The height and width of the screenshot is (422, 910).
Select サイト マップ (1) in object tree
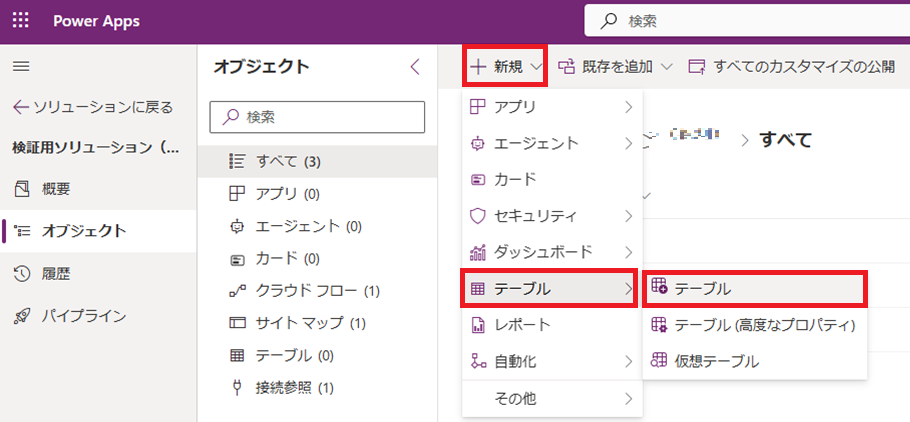[x=317, y=323]
